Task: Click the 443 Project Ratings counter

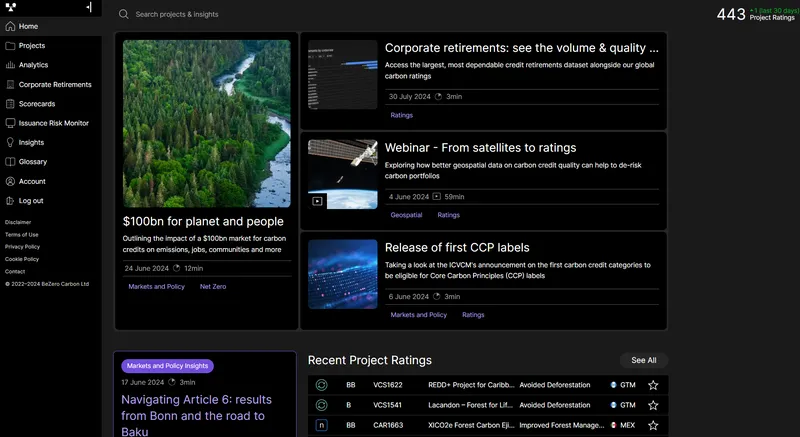Action: point(756,14)
